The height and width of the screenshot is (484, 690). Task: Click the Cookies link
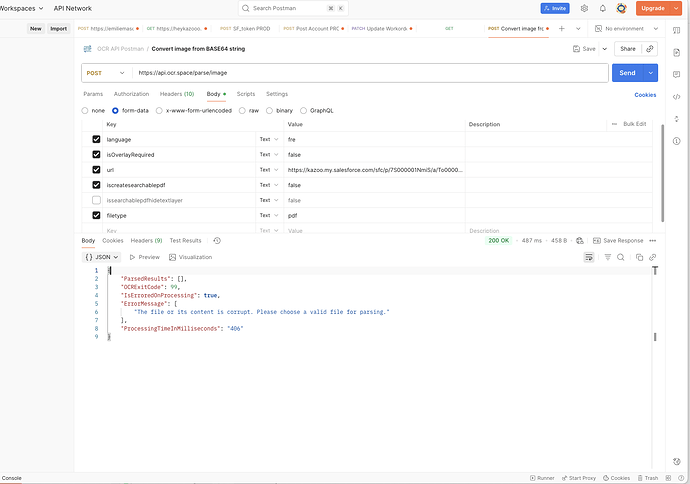645,95
